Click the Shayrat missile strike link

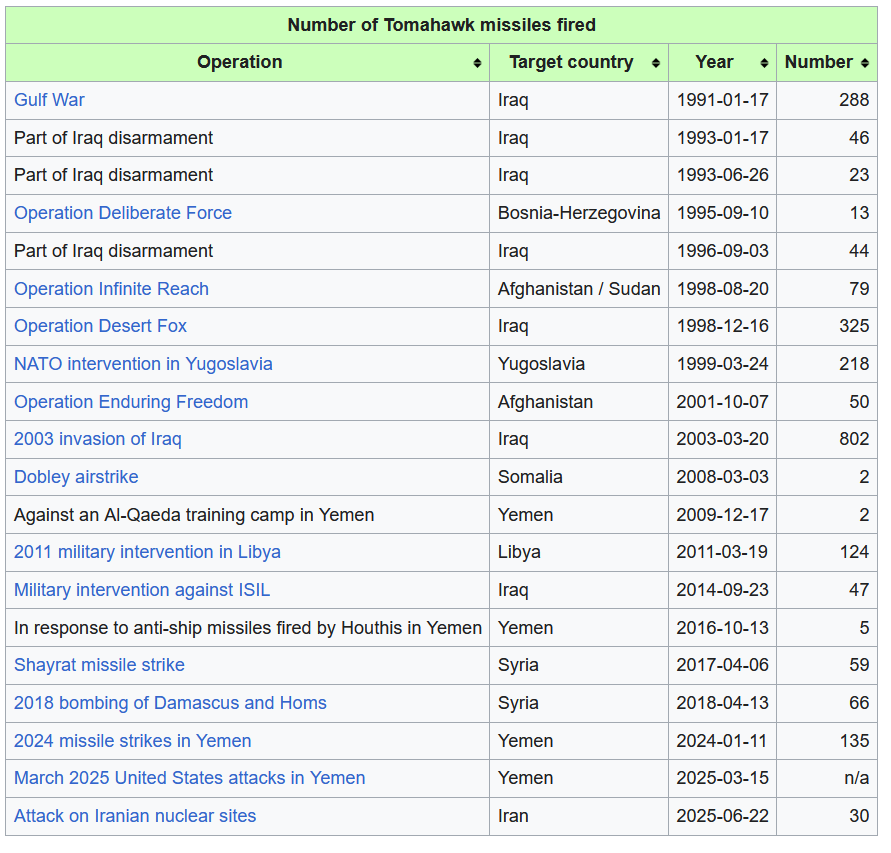click(99, 665)
